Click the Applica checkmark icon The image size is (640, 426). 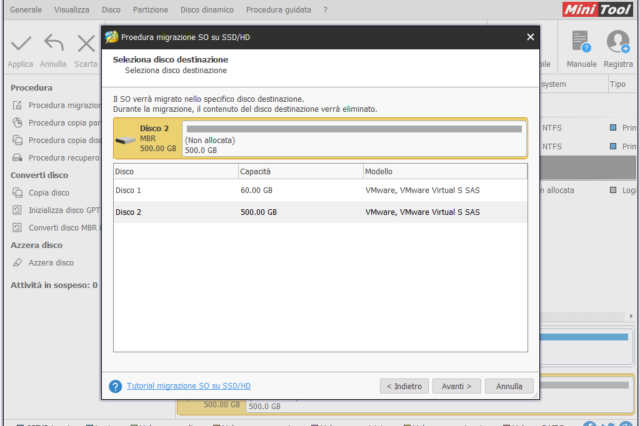pos(20,43)
